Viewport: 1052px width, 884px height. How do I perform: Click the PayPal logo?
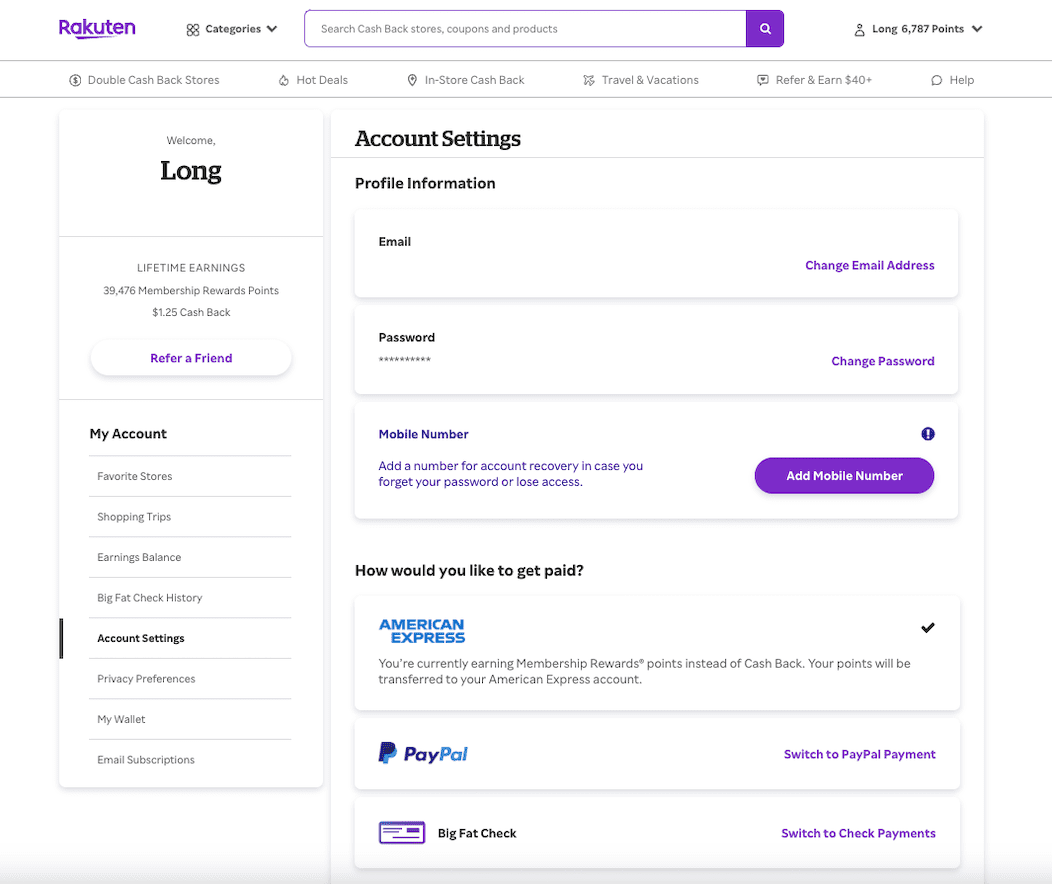pos(423,754)
